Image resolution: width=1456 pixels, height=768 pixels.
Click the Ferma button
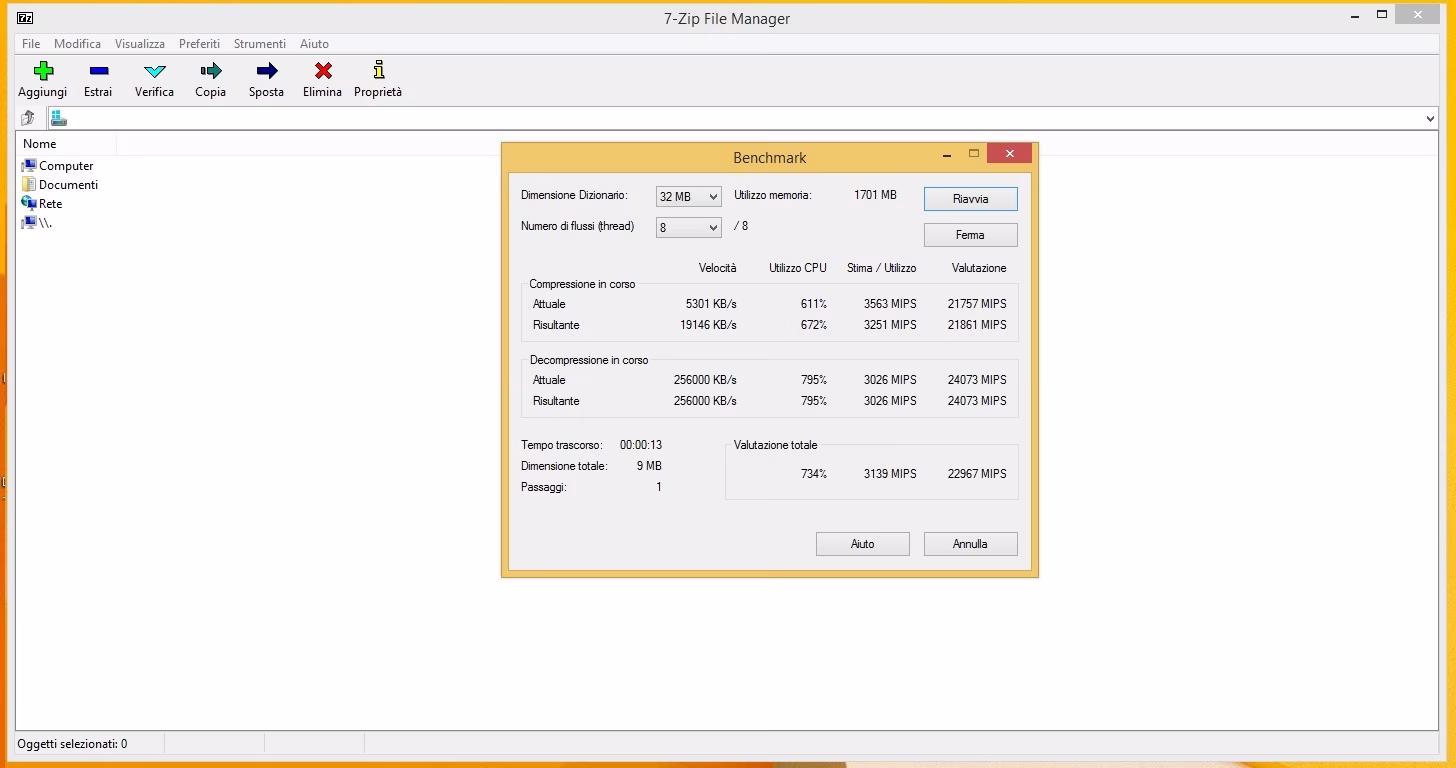click(970, 235)
